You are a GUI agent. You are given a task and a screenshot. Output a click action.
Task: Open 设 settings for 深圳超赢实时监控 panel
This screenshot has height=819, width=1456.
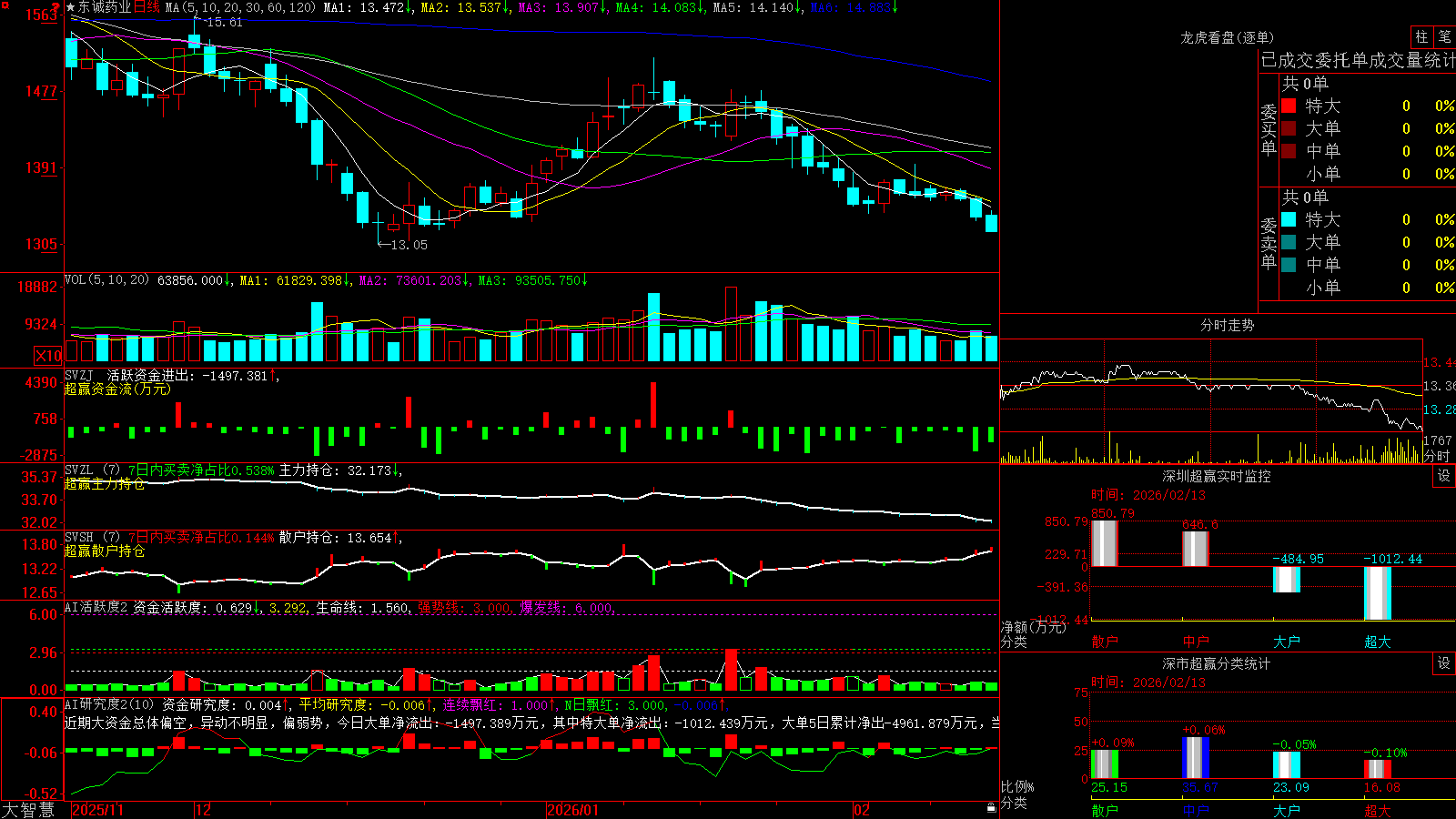[x=1444, y=476]
